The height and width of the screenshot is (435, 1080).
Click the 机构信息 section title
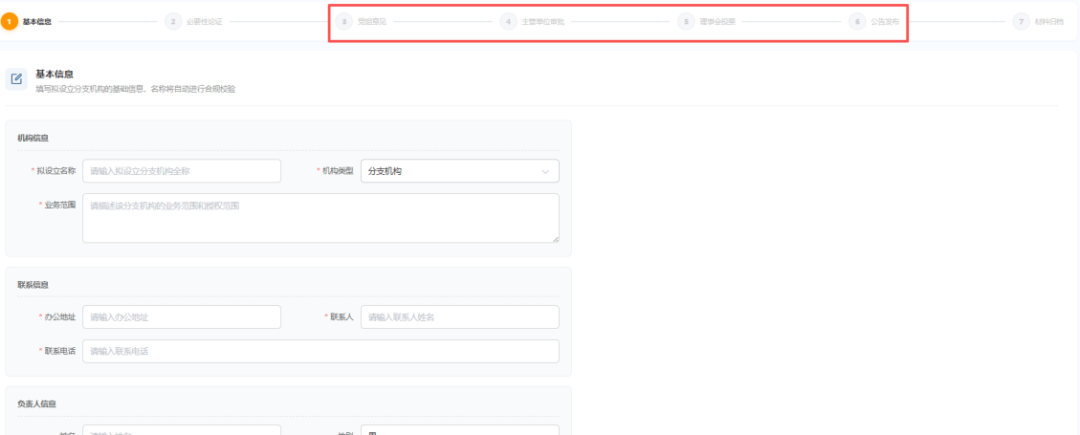point(33,138)
